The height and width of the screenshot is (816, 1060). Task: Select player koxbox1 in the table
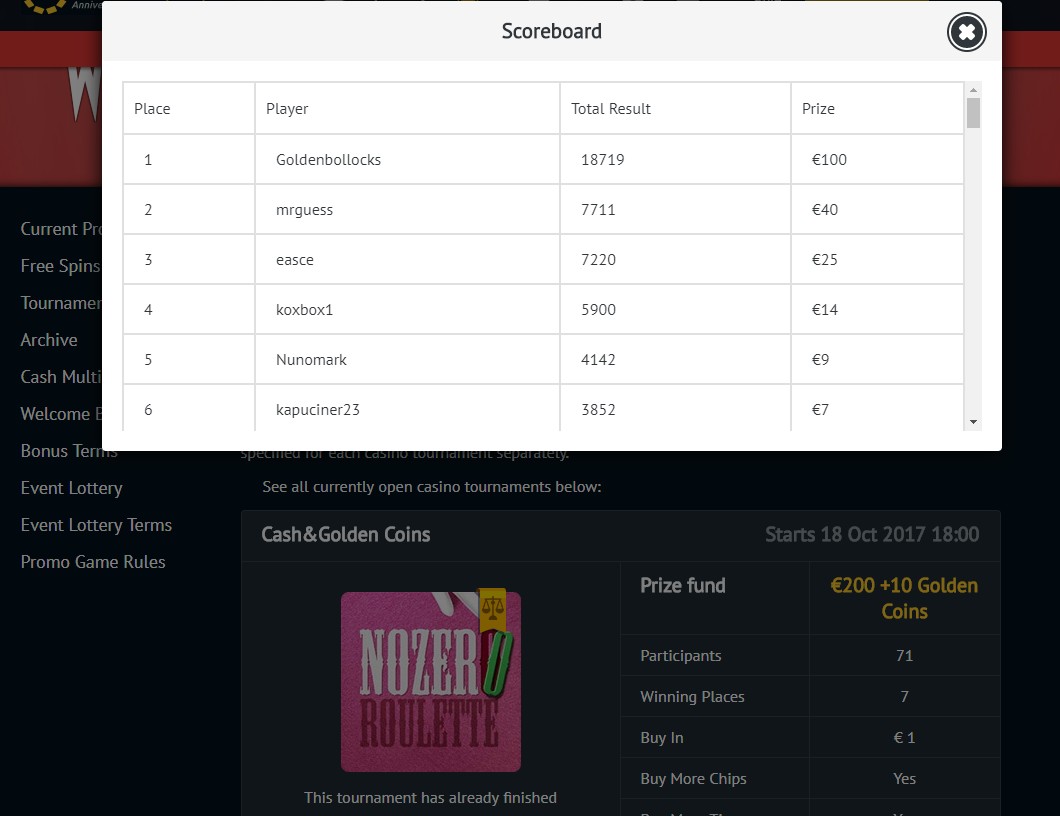coord(304,310)
